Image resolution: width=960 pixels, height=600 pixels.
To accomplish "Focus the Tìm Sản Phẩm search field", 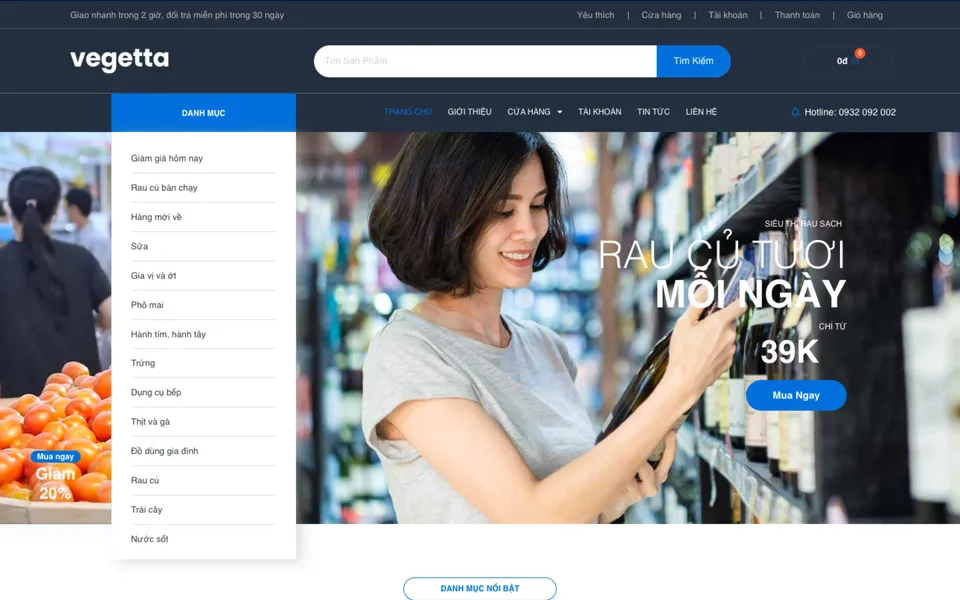I will click(x=486, y=61).
